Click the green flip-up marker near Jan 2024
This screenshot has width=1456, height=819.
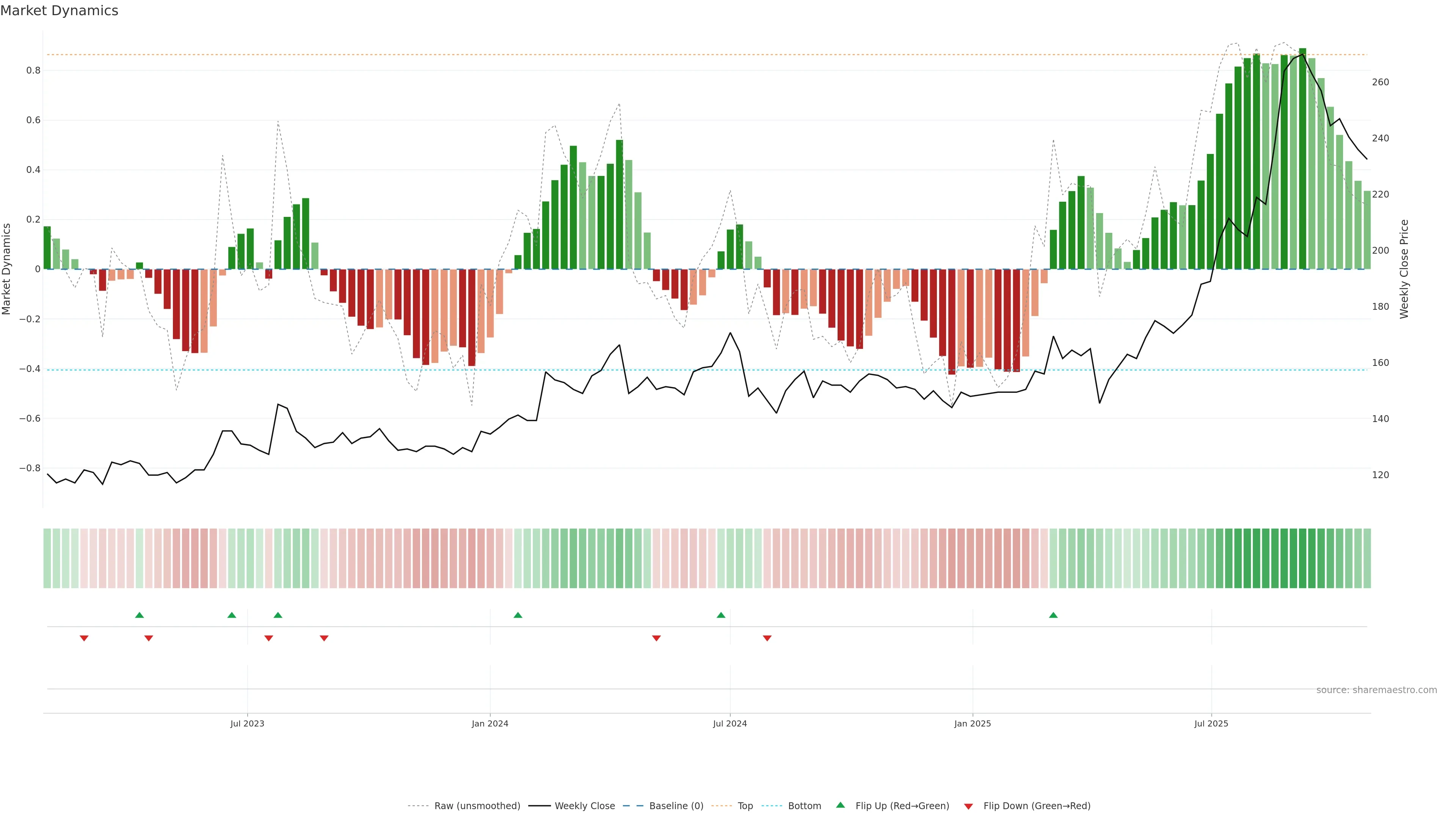click(518, 615)
